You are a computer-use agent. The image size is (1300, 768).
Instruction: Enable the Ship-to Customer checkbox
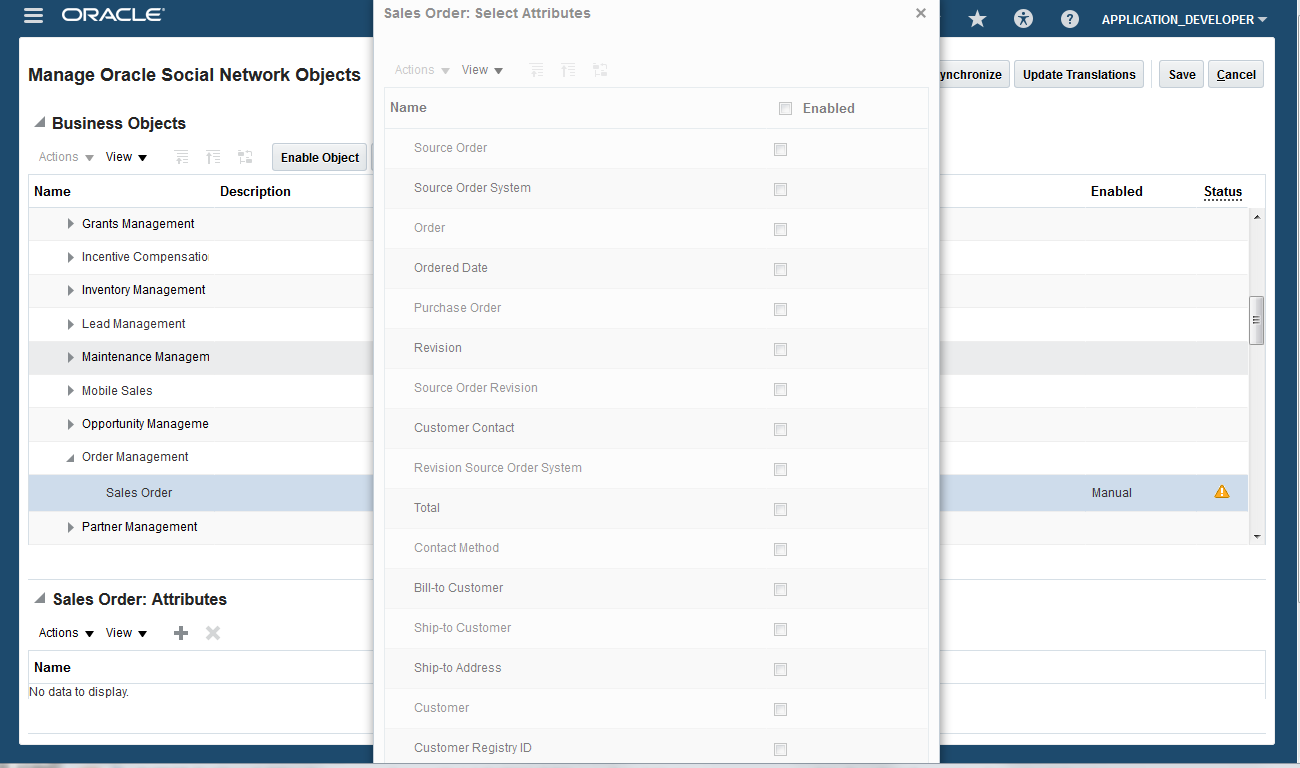[780, 629]
